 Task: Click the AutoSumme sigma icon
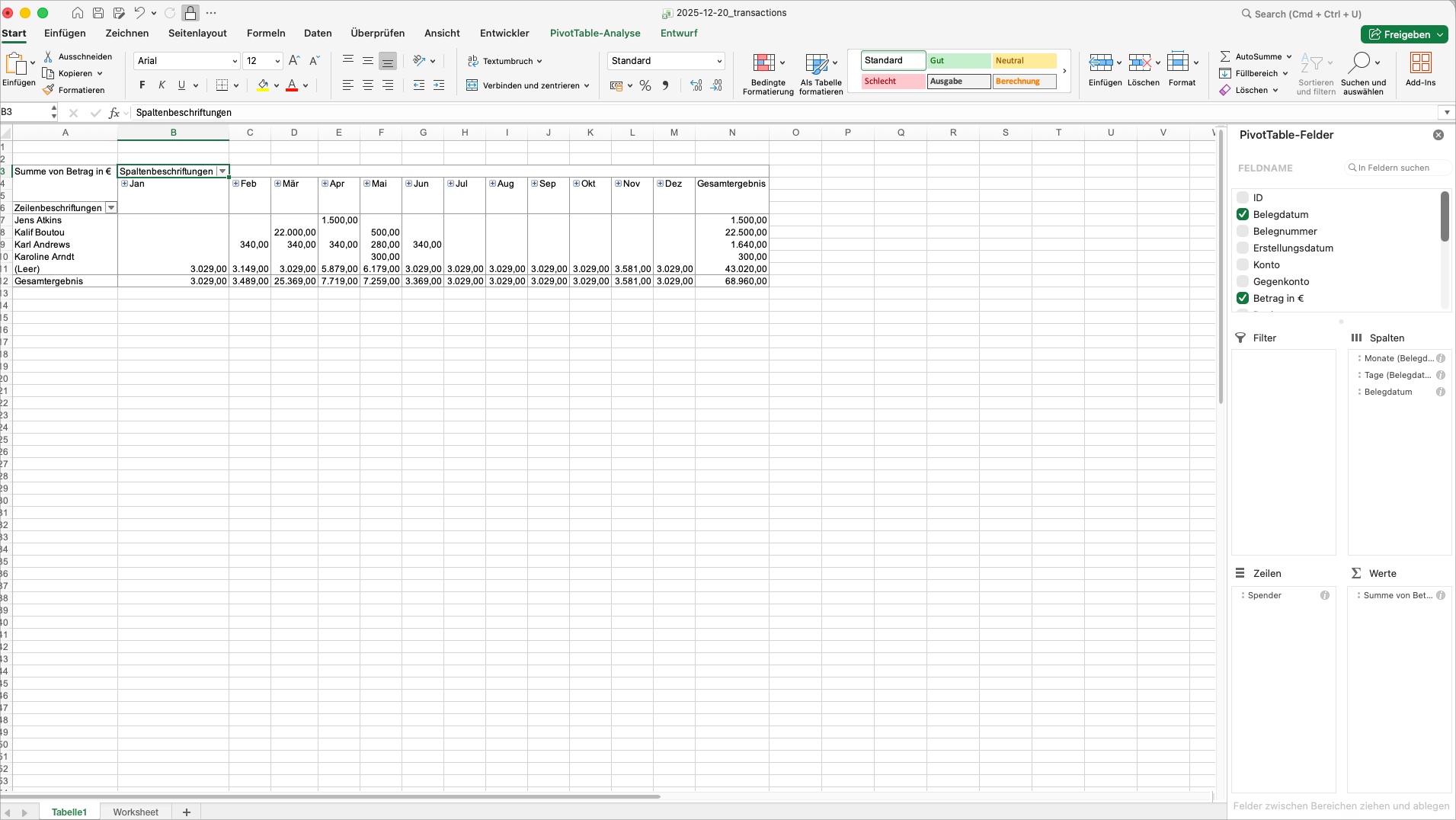1225,56
